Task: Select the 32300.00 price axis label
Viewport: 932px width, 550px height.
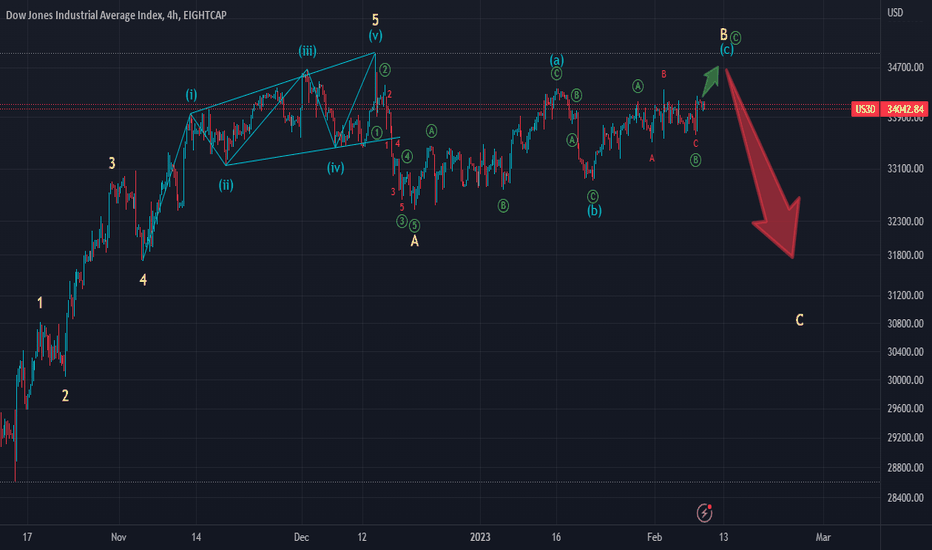Action: tap(905, 221)
